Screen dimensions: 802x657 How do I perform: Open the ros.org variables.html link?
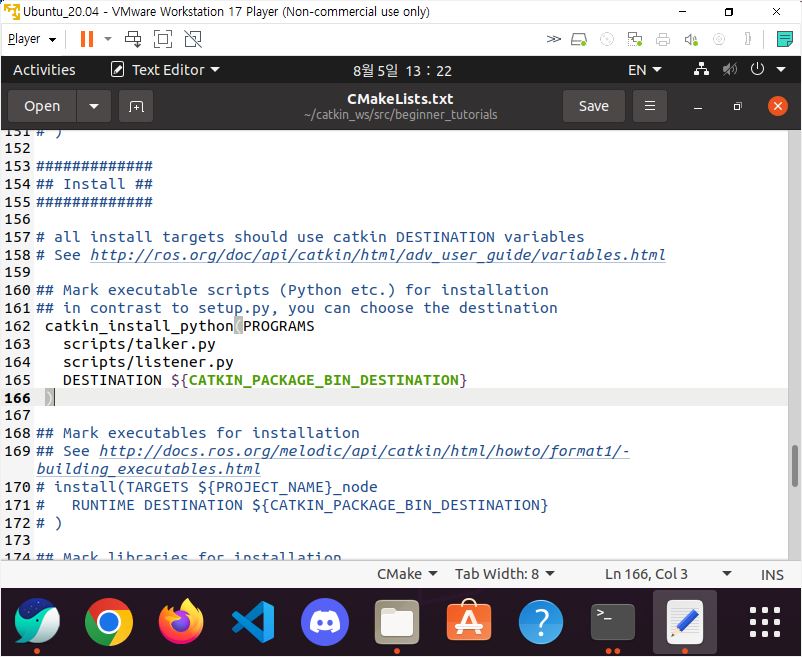click(x=378, y=255)
